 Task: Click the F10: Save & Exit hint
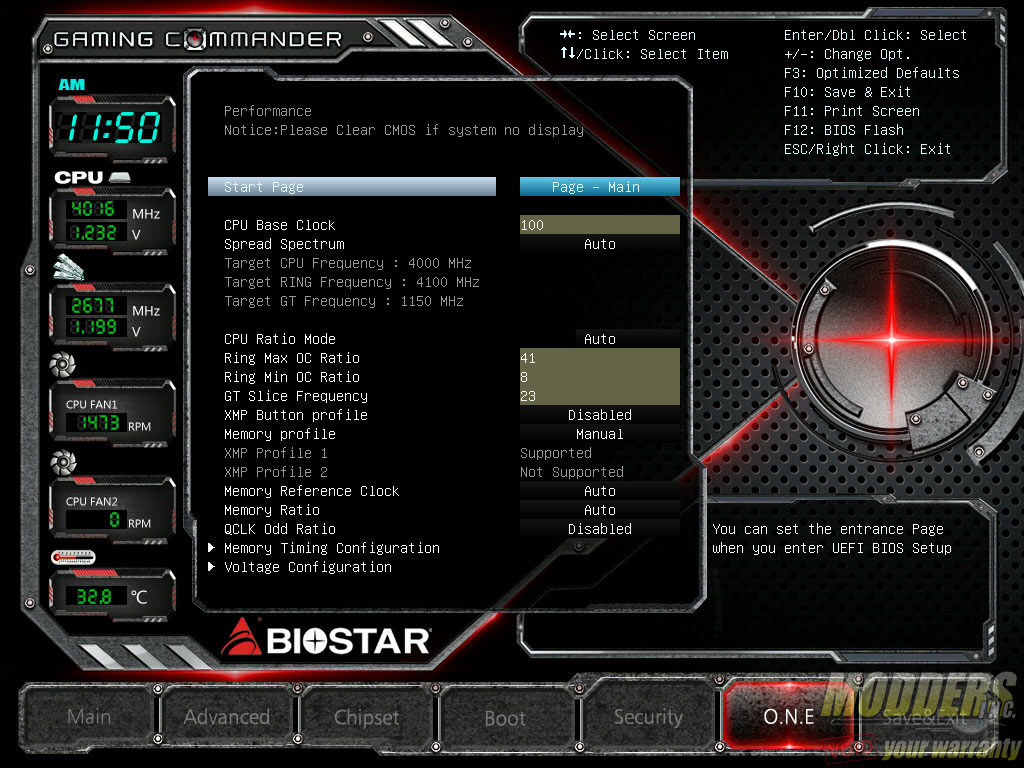[847, 91]
